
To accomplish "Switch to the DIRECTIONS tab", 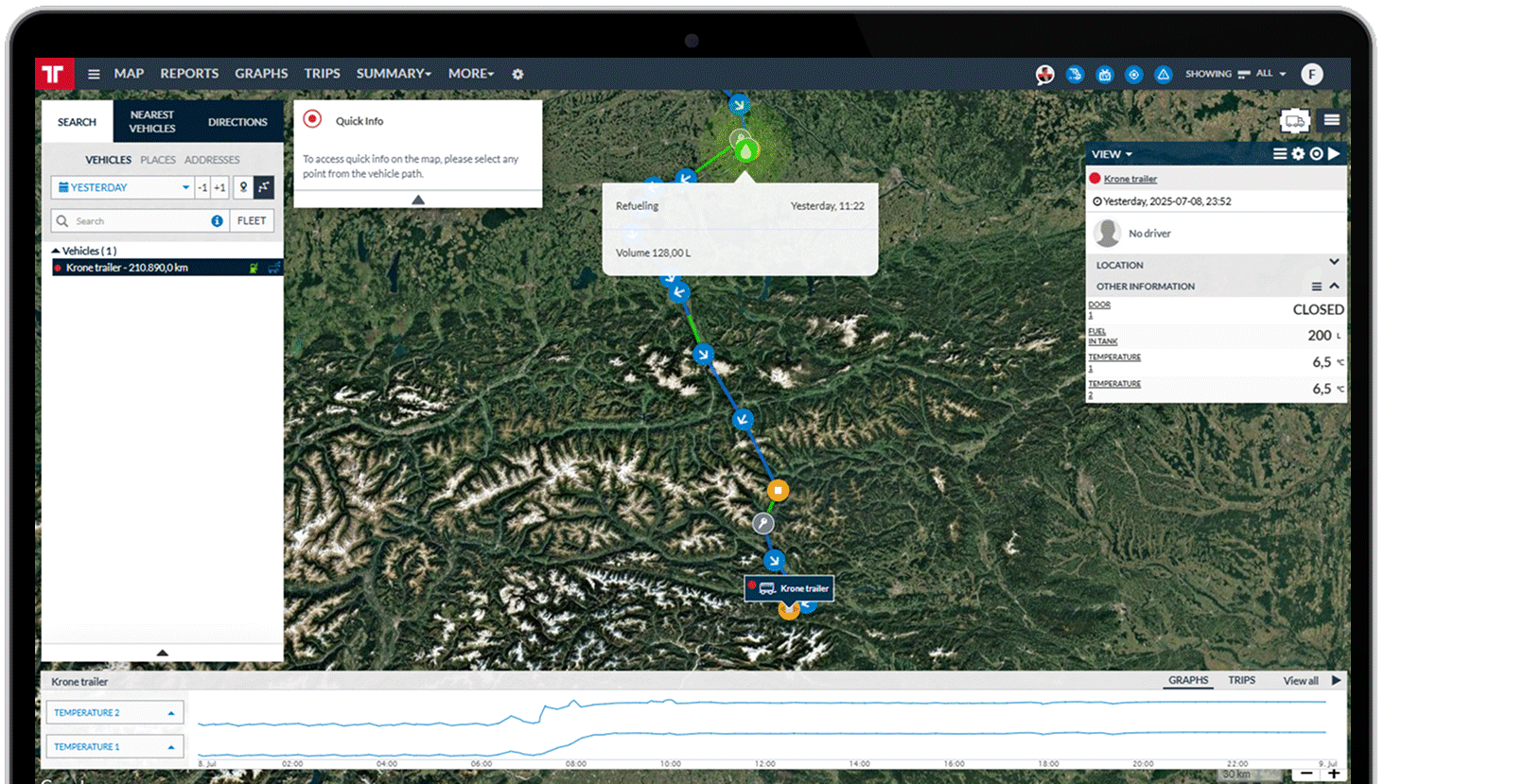I will tap(237, 122).
